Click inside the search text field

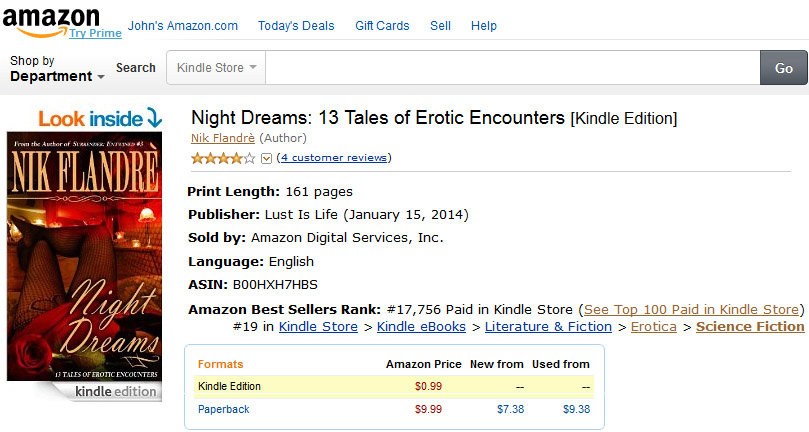tap(512, 68)
